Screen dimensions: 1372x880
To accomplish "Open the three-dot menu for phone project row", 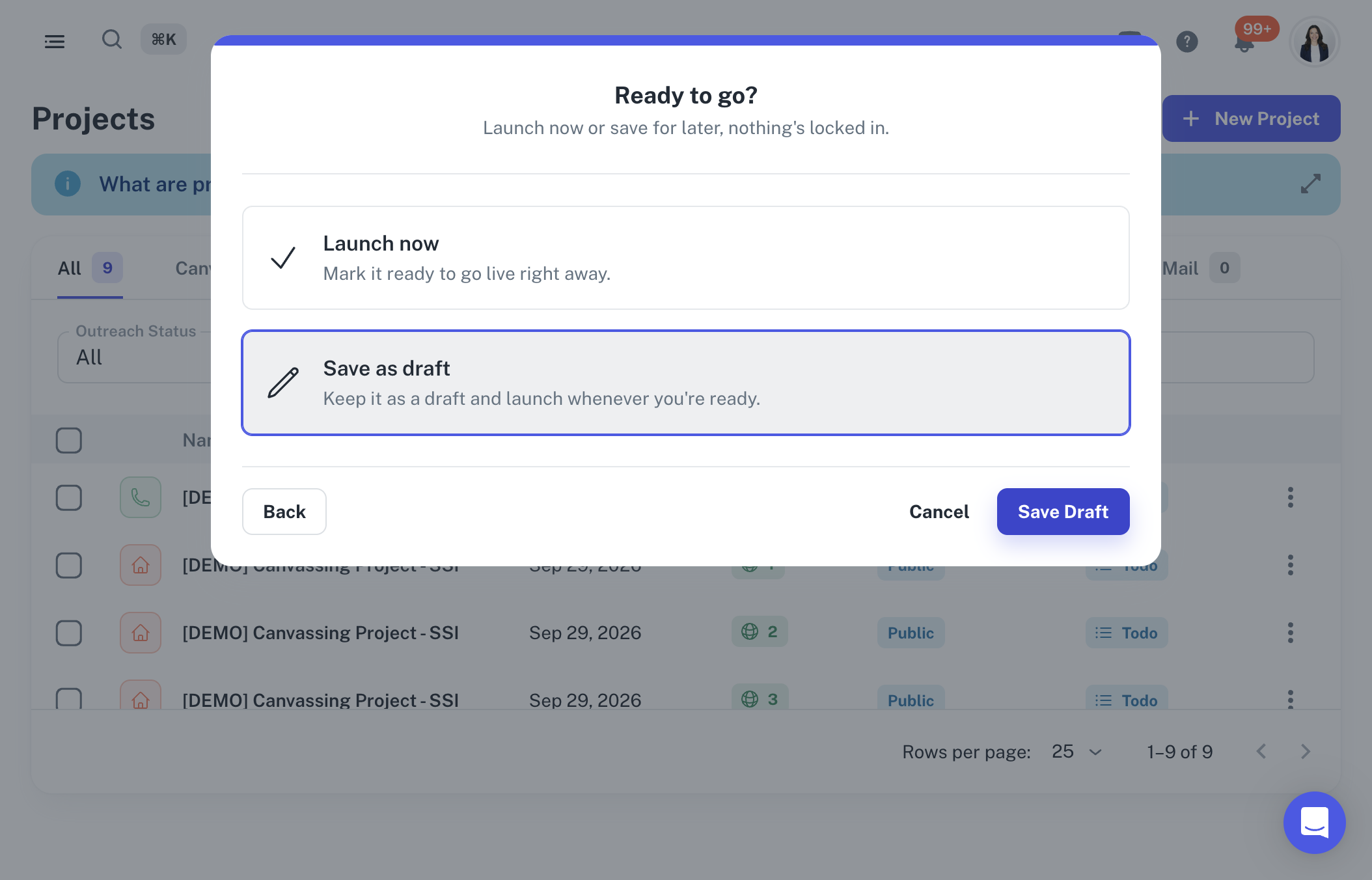I will (x=1290, y=497).
